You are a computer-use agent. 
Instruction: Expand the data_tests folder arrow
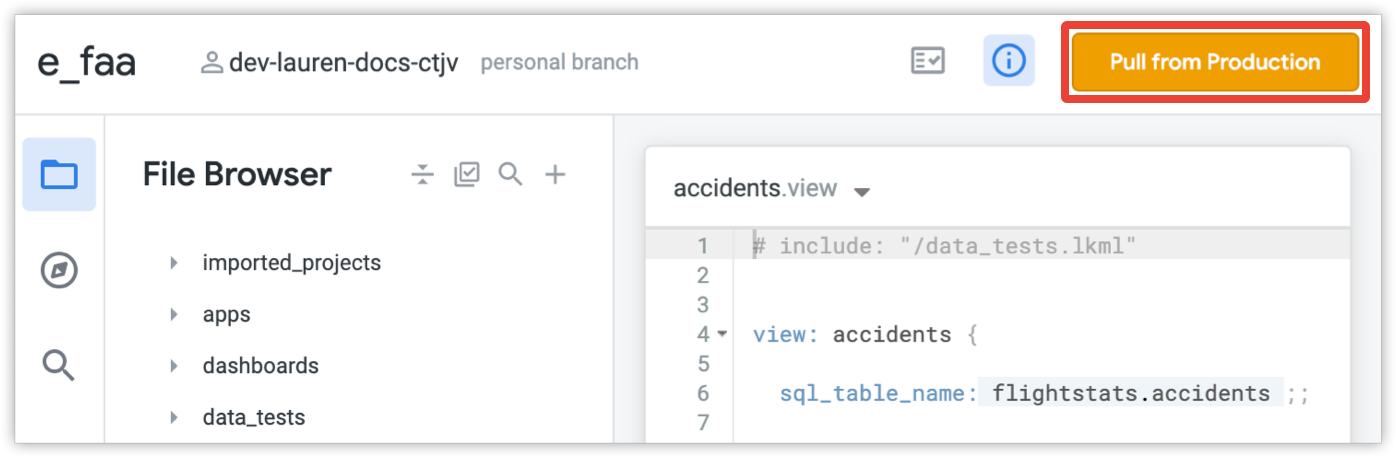[x=174, y=417]
